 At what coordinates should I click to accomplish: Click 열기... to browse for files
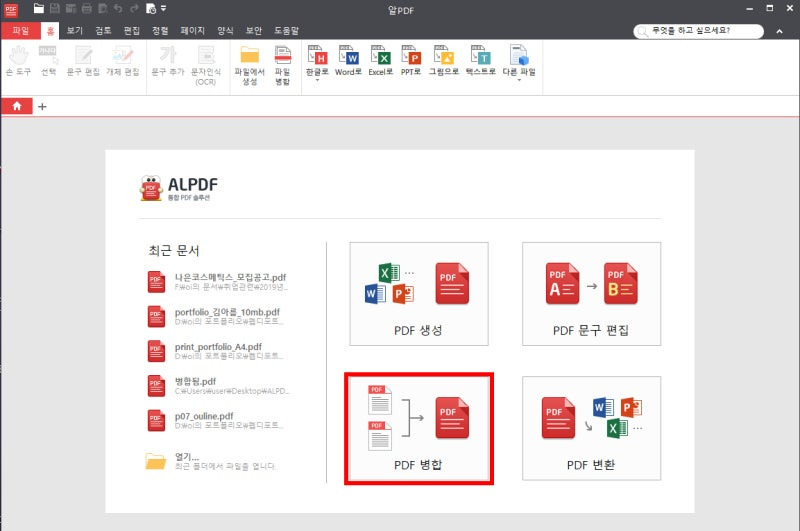coord(211,461)
